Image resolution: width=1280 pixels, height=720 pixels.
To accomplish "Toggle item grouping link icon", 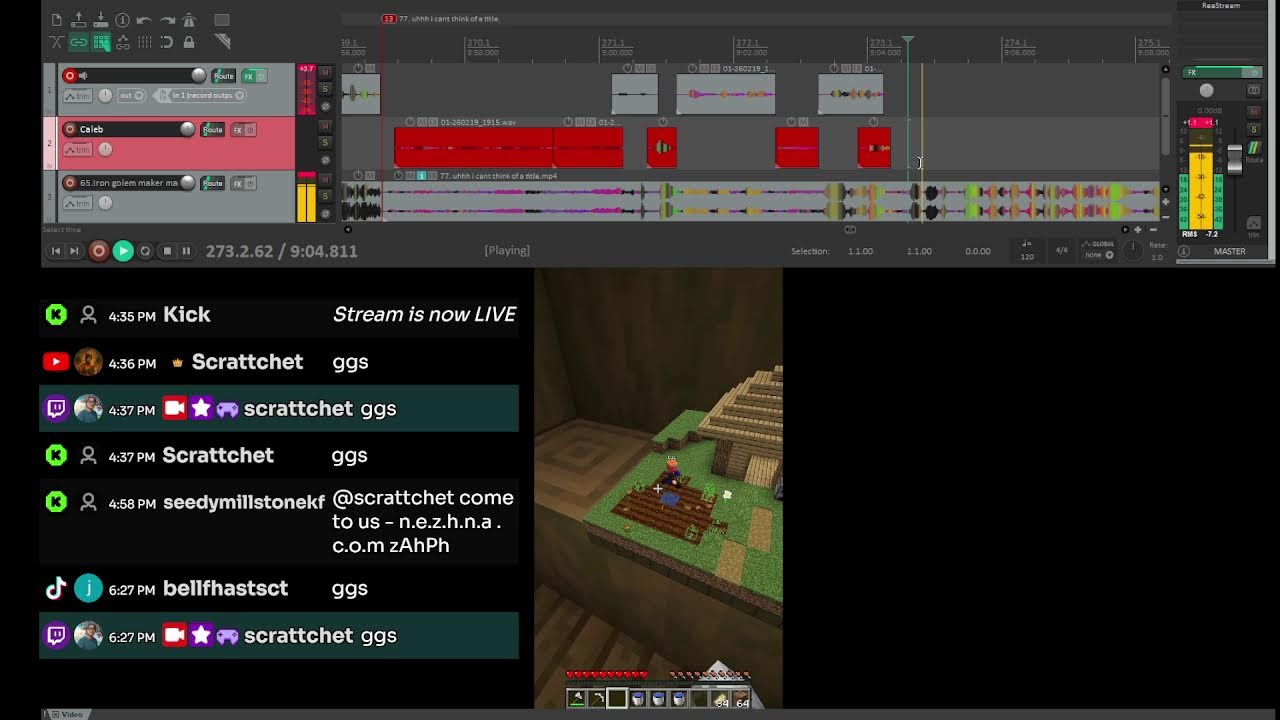I will click(78, 42).
